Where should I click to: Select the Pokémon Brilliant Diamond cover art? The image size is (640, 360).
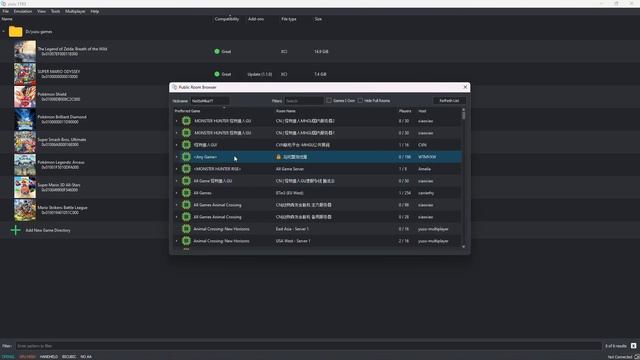(25, 119)
